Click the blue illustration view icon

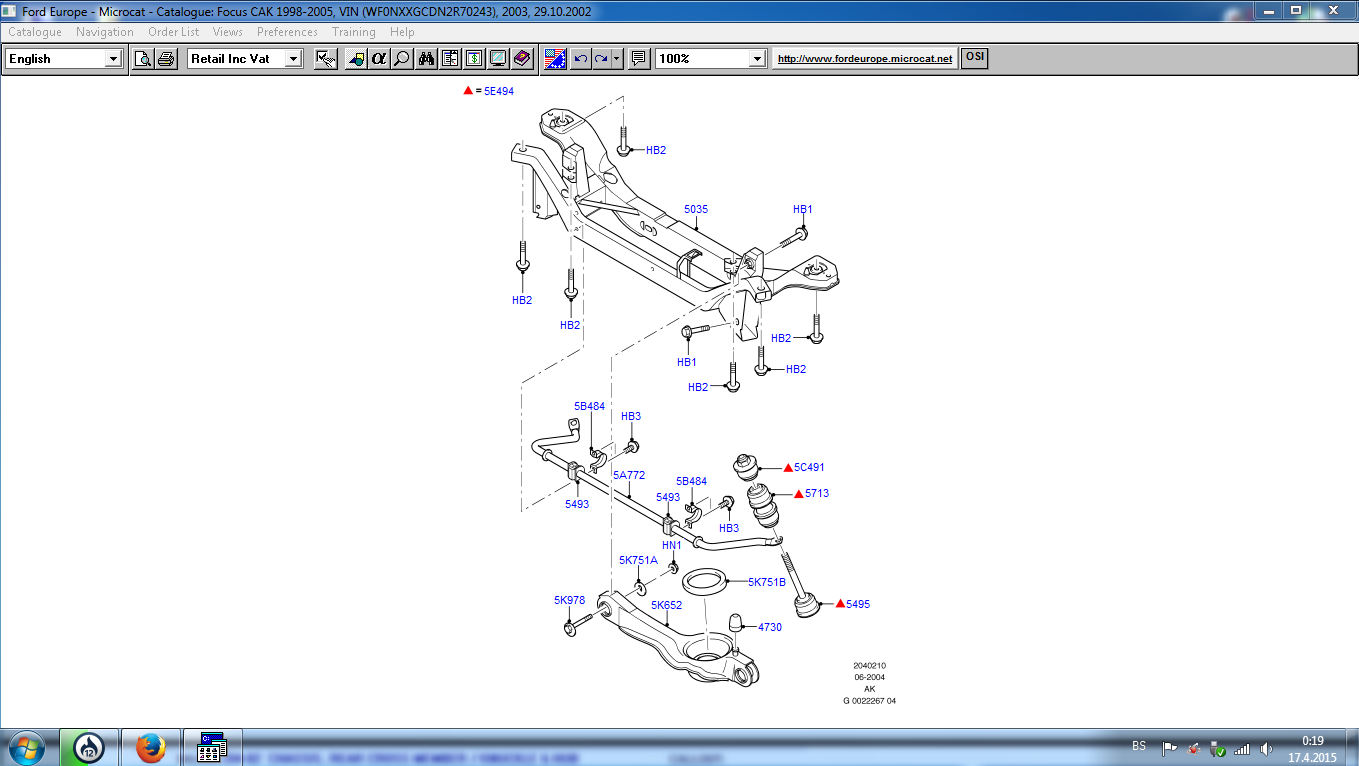tap(556, 59)
